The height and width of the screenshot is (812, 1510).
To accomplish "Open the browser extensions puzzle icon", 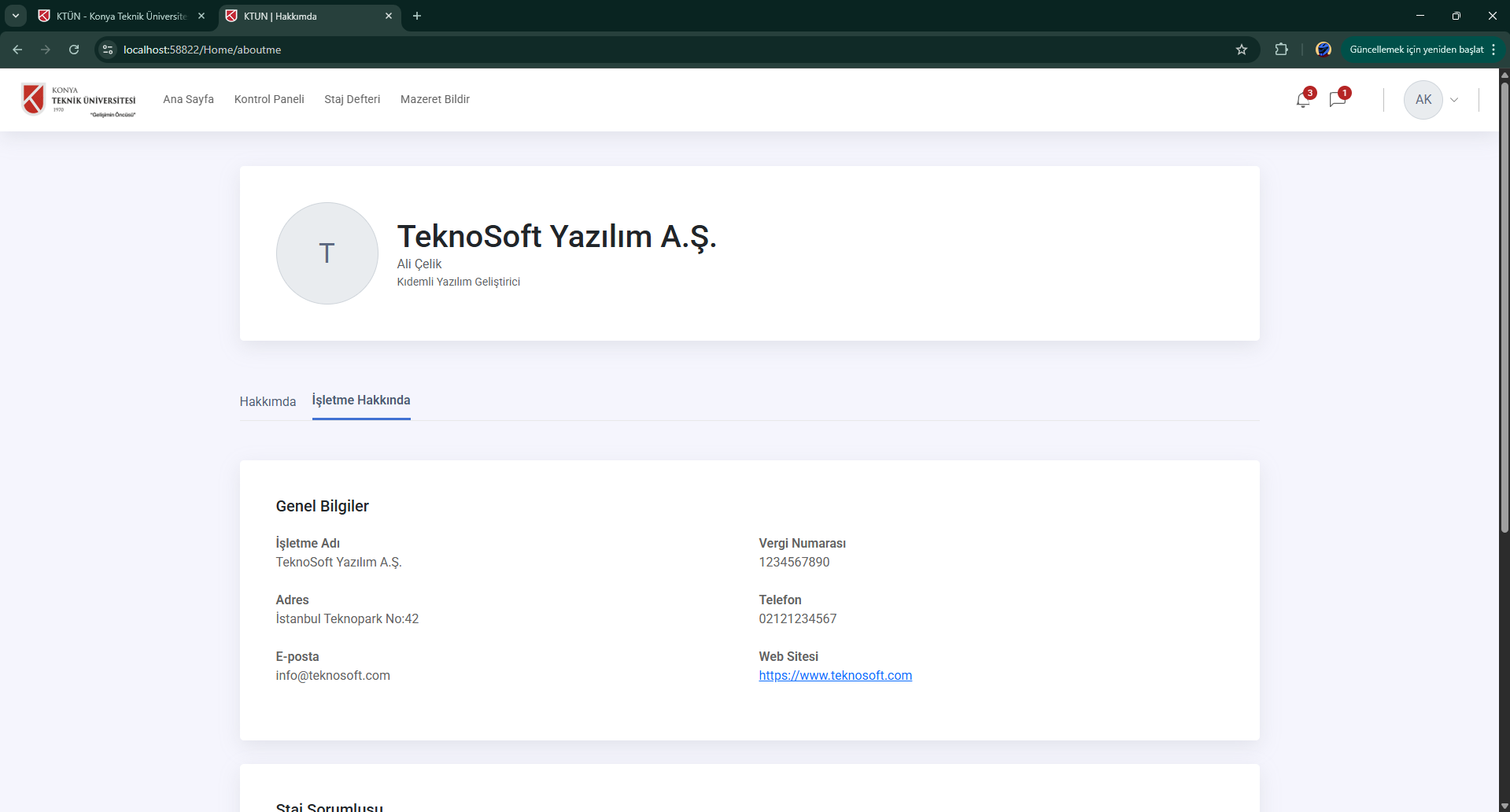I will click(1281, 50).
